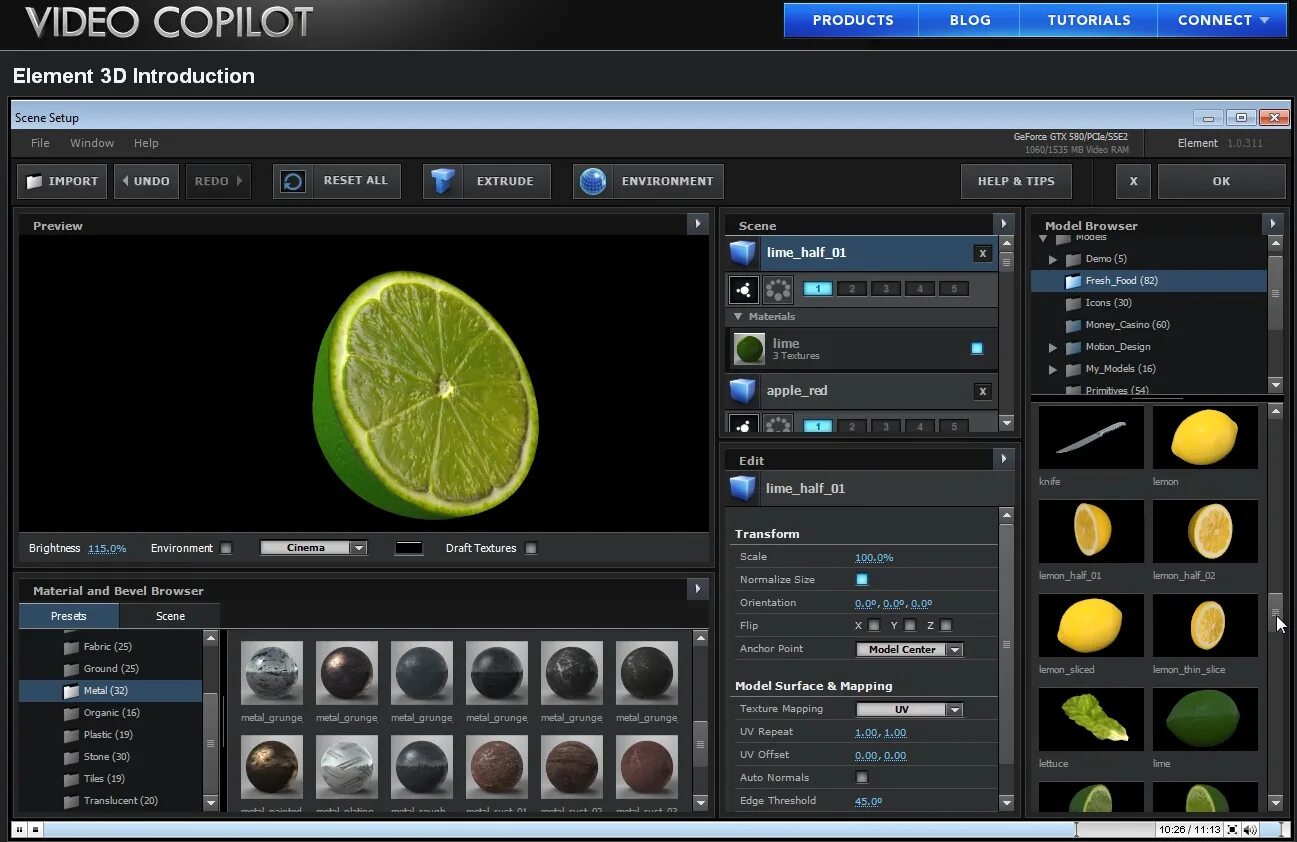Expand the Model Browser panel arrow menu
Screen dimensions: 1297x842
(x=1272, y=224)
